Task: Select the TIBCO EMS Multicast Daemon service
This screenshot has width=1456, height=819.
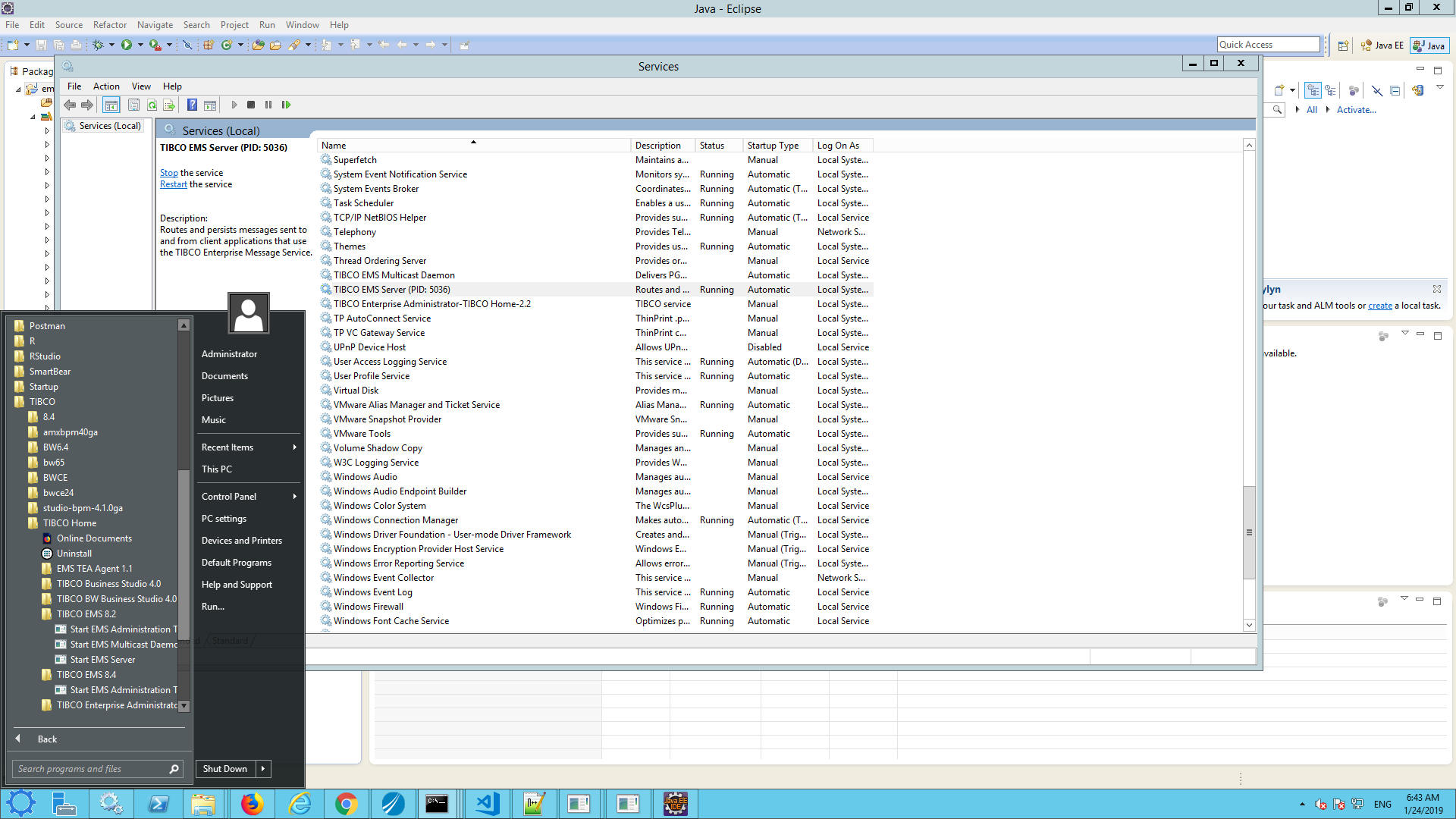Action: pos(595,275)
